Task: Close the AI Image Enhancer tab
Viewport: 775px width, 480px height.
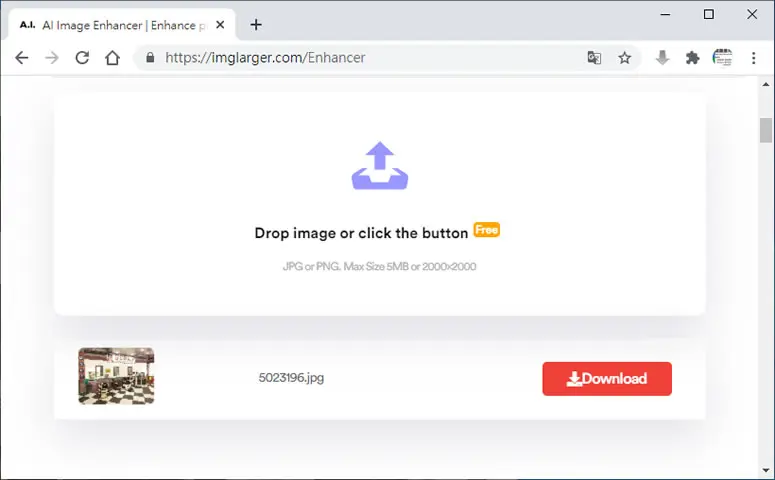Action: 220,25
